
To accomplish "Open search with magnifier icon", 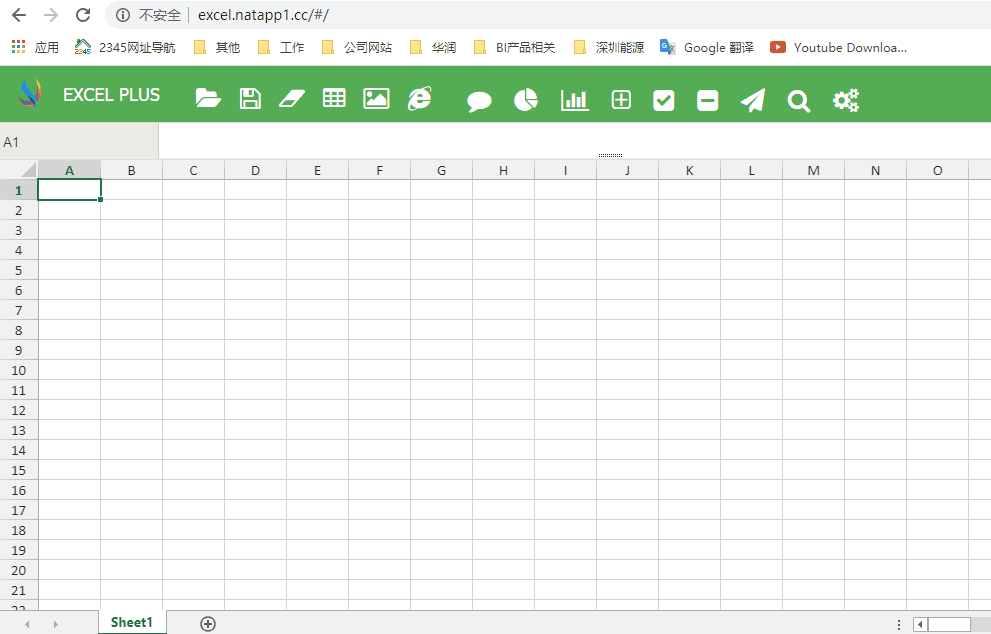I will coord(798,101).
